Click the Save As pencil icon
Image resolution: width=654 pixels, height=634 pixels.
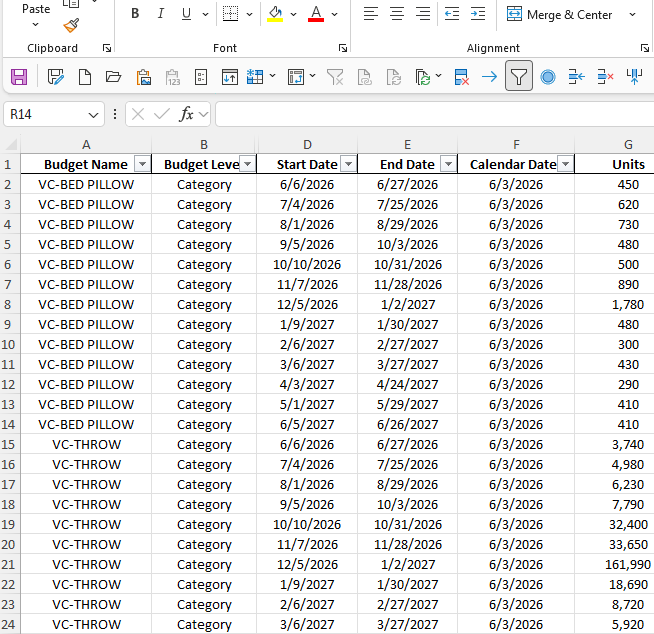pyautogui.click(x=55, y=77)
